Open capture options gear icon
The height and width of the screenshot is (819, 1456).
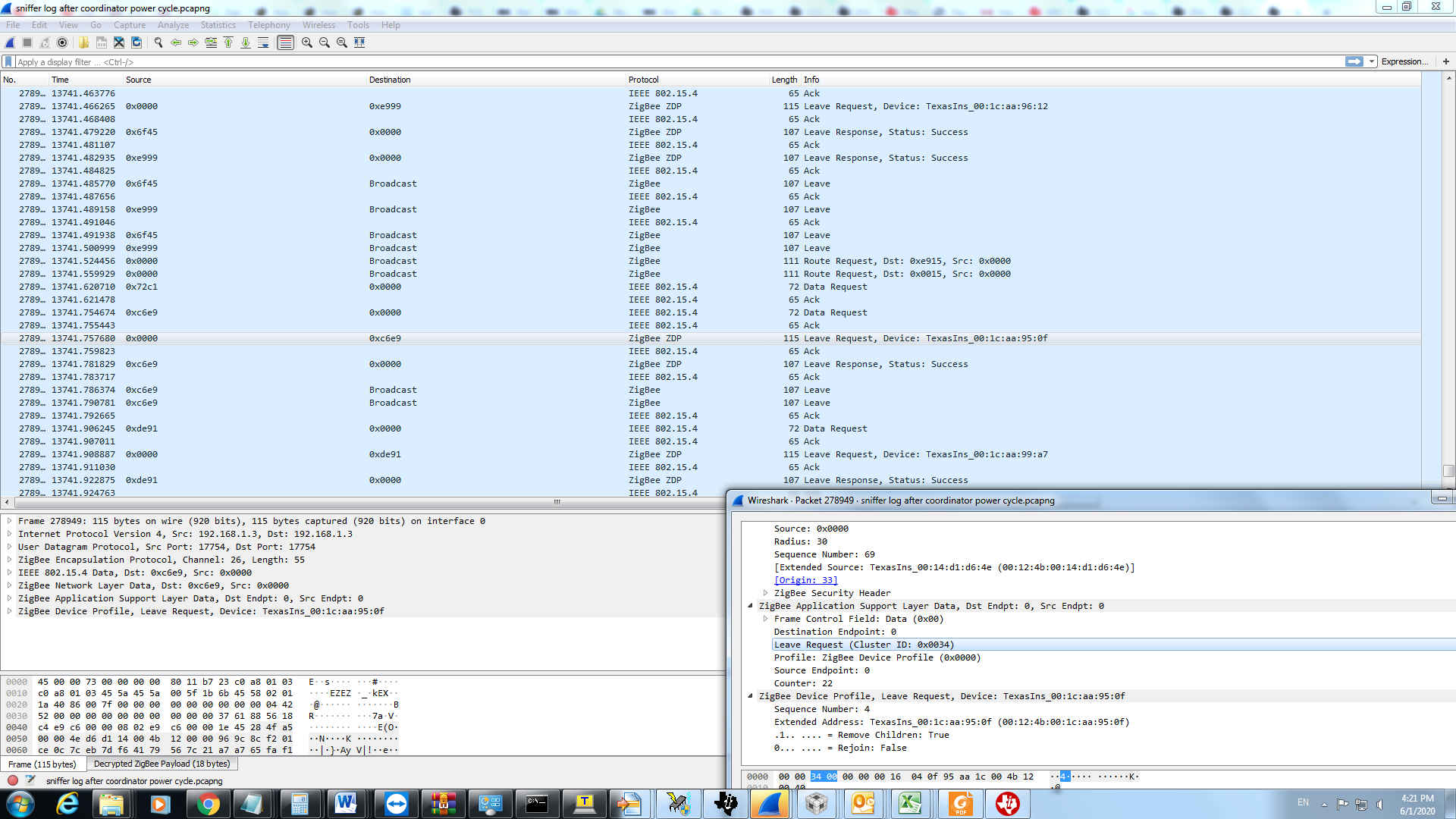(x=62, y=42)
